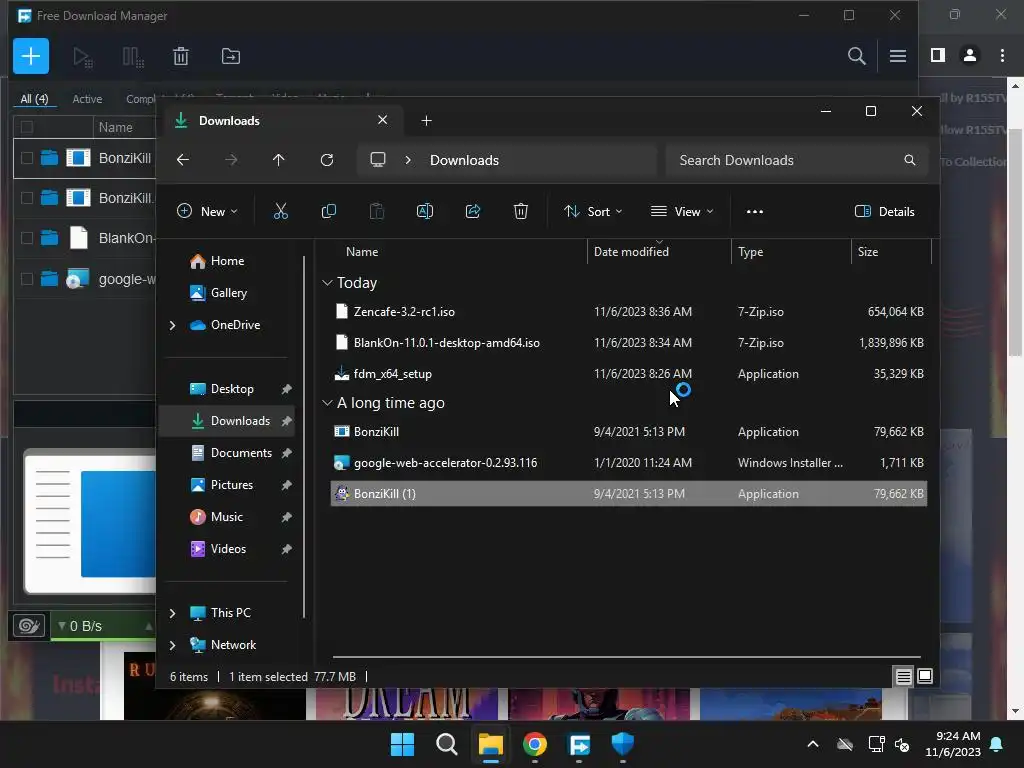Open Google Chrome from the taskbar
The image size is (1024, 768).
tap(535, 744)
